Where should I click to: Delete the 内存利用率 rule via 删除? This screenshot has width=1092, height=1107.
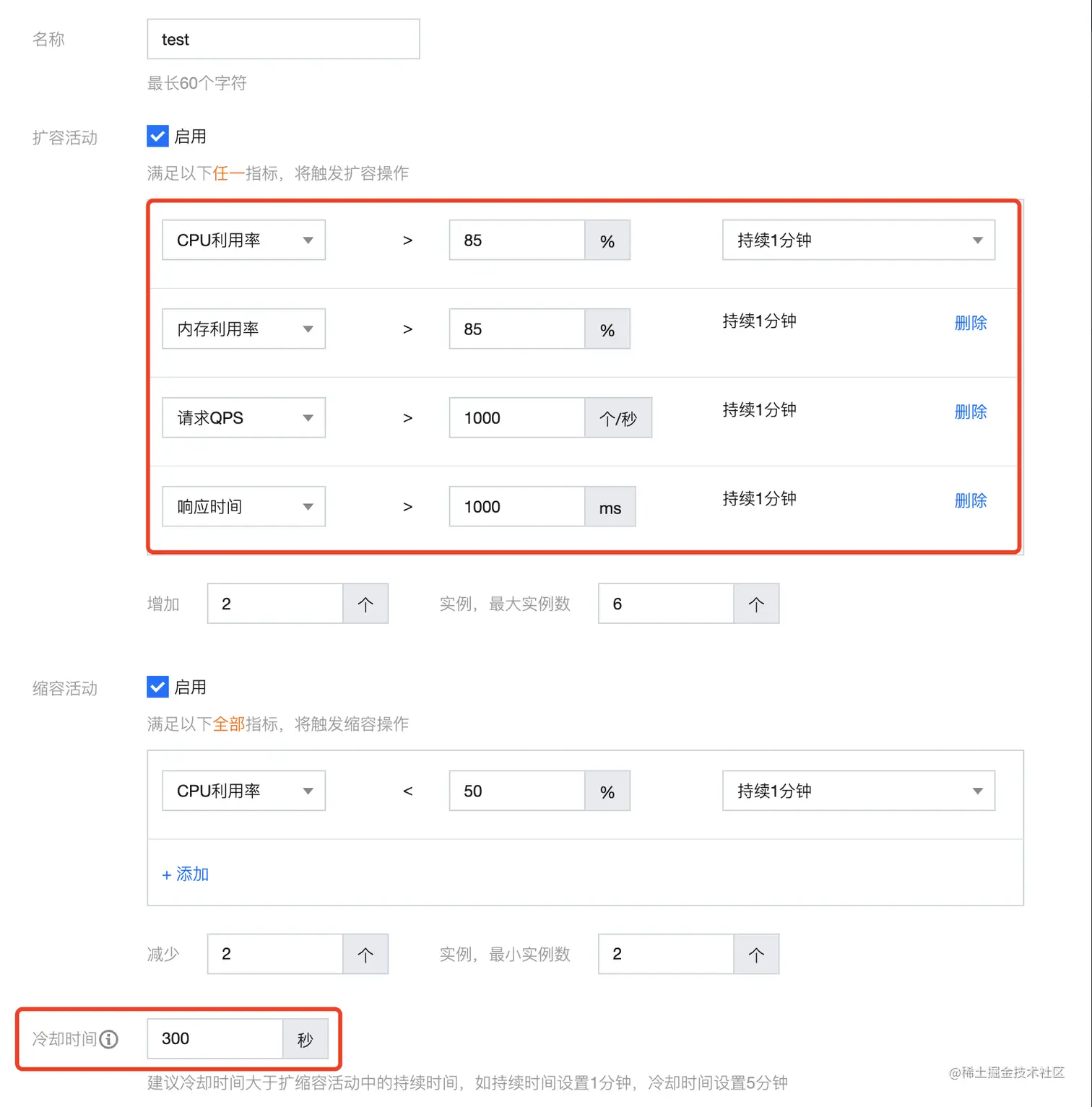pos(970,323)
